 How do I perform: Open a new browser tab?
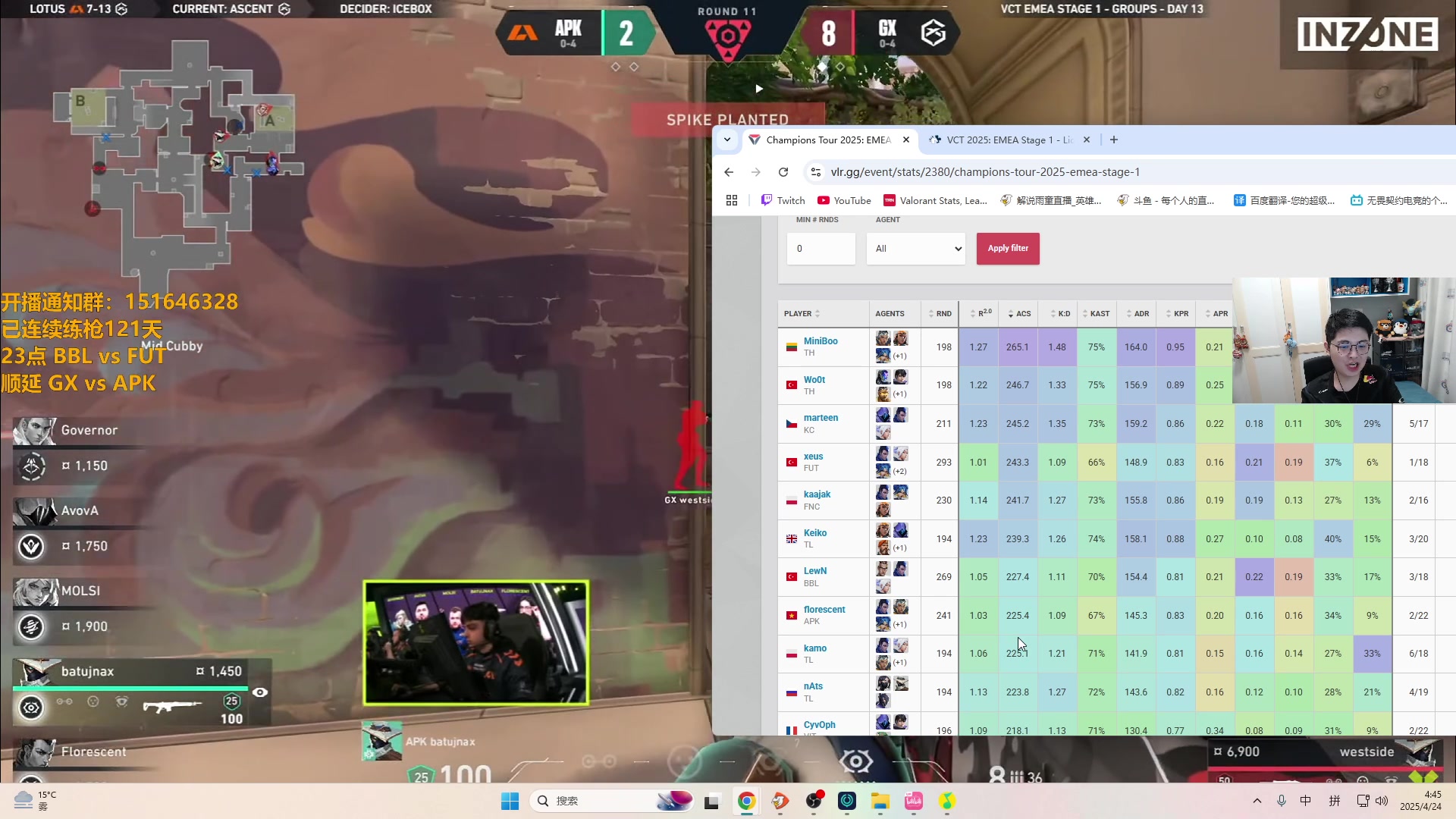click(x=1113, y=140)
